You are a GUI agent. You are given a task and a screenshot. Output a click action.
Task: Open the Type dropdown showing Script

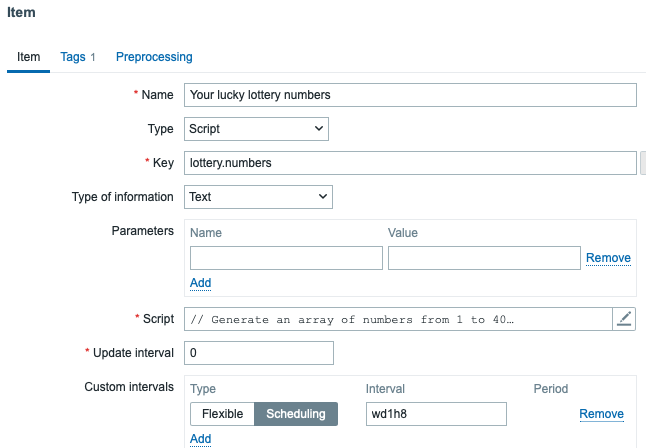coord(257,129)
